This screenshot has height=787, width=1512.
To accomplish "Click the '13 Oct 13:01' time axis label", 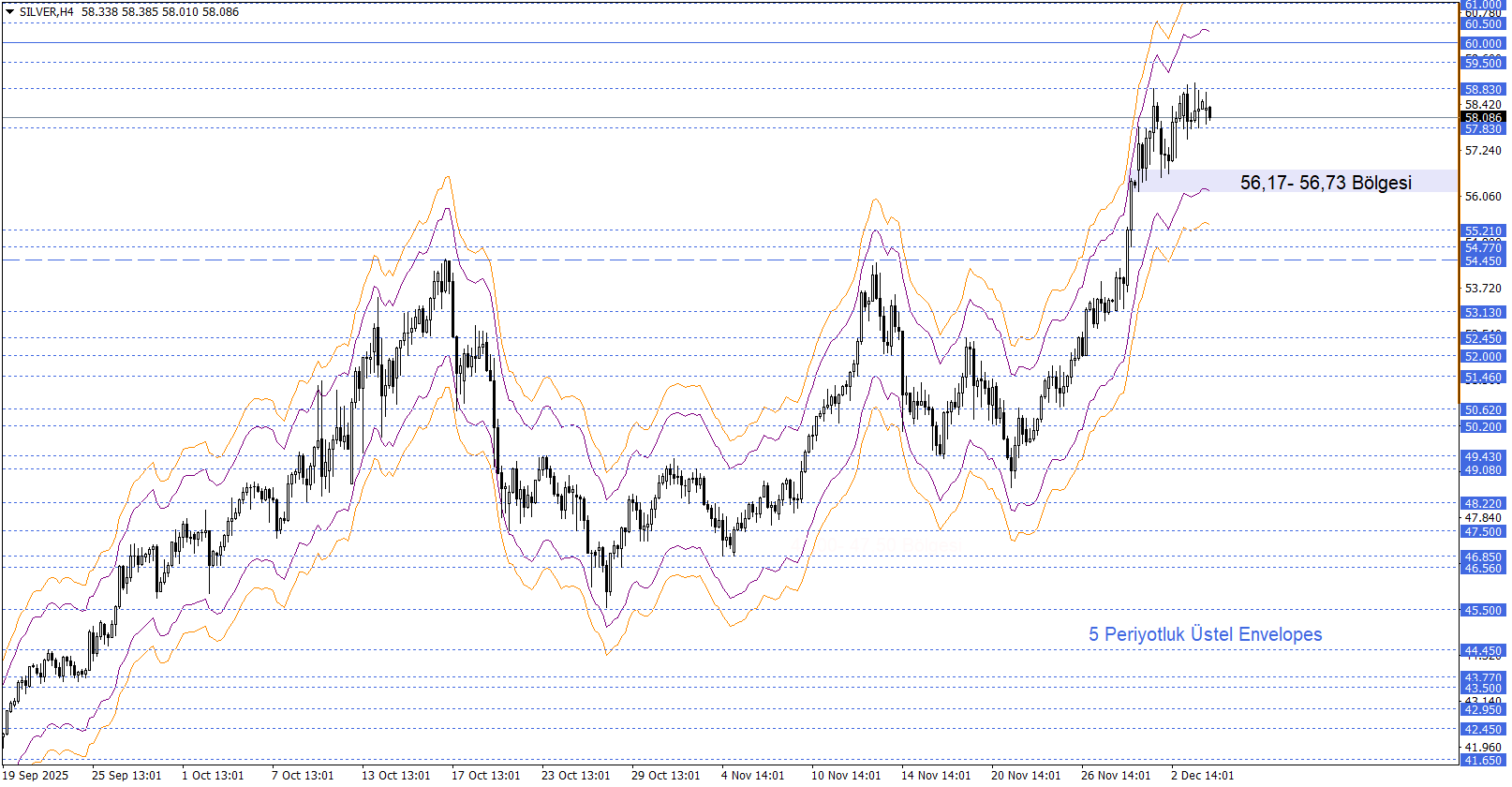I will click(395, 775).
